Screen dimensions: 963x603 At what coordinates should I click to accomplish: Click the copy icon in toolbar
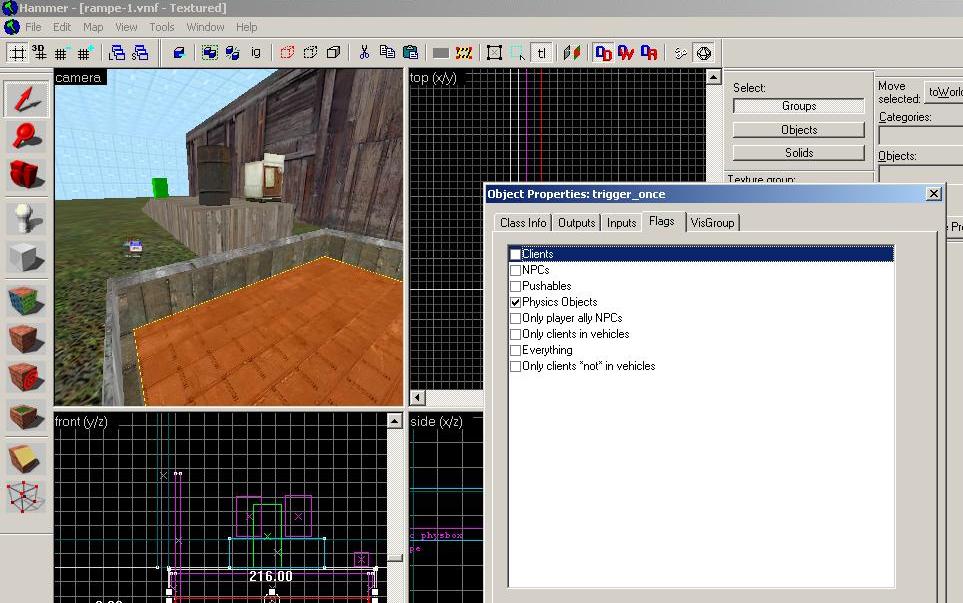click(x=387, y=53)
